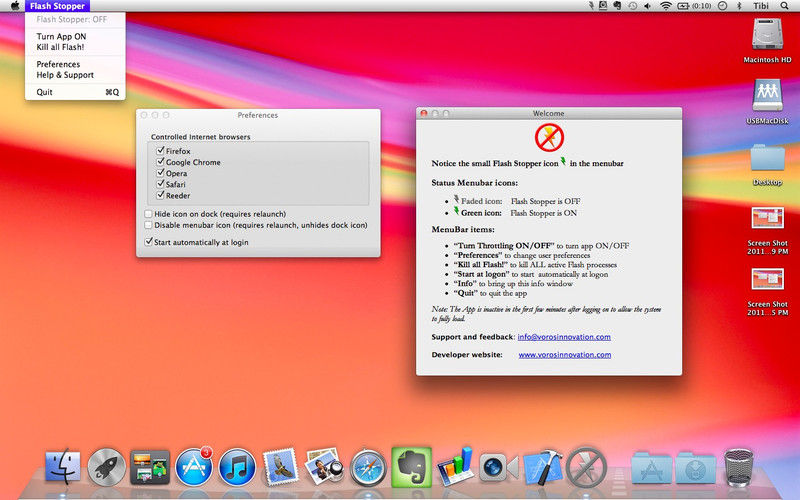The width and height of the screenshot is (800, 500).
Task: Close the Welcome window
Action: [x=423, y=113]
